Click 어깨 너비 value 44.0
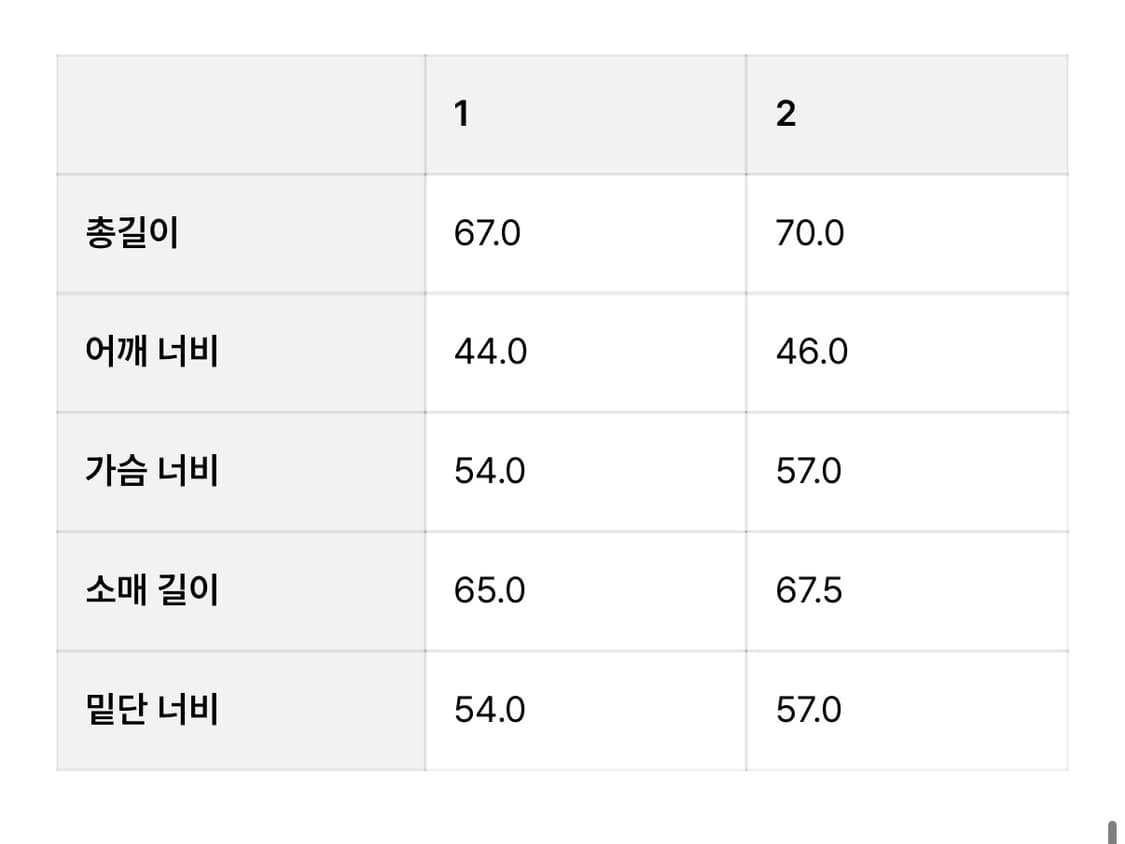1125x844 pixels. coord(490,352)
